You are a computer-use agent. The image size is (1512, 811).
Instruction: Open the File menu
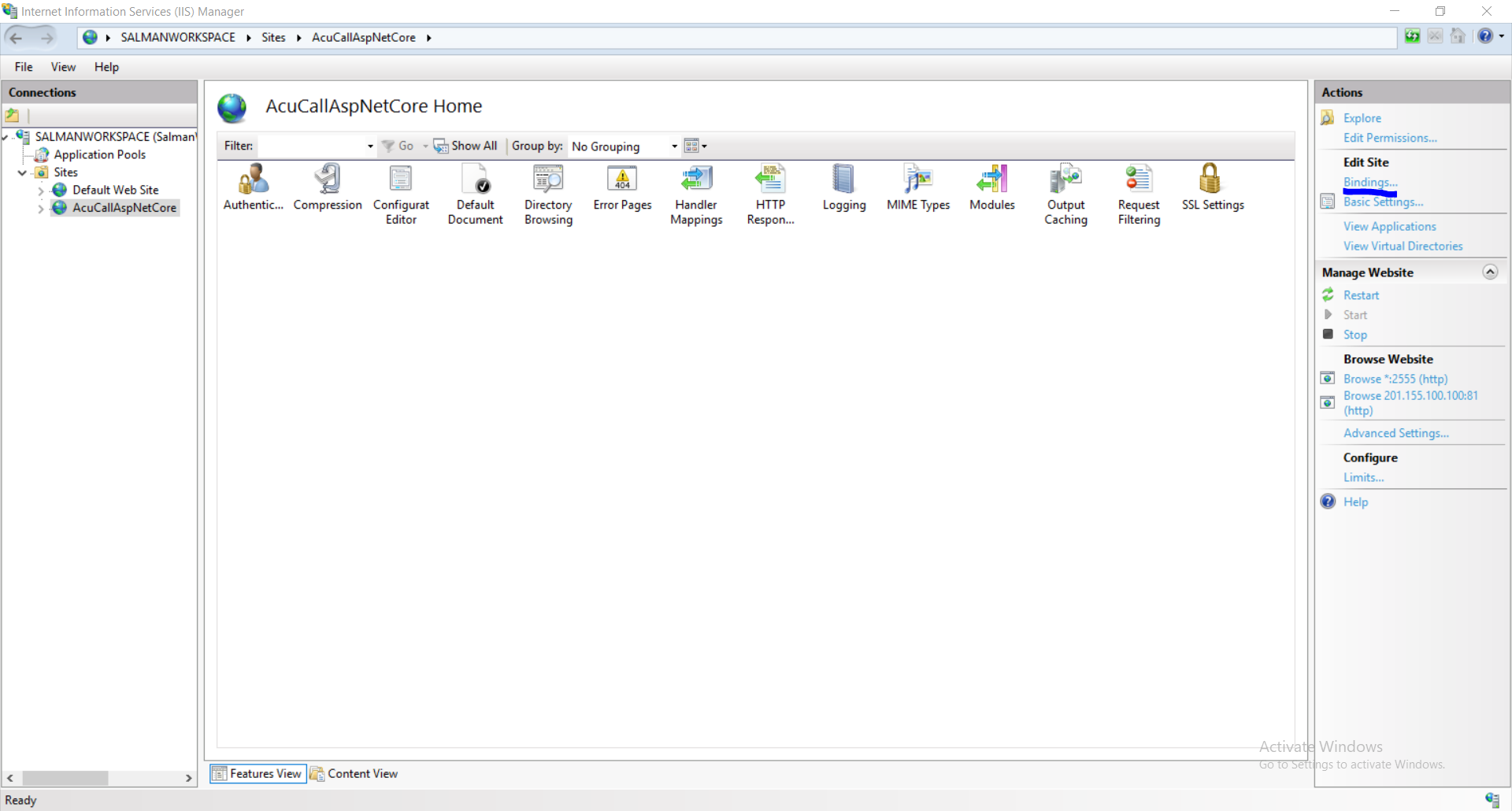point(24,67)
